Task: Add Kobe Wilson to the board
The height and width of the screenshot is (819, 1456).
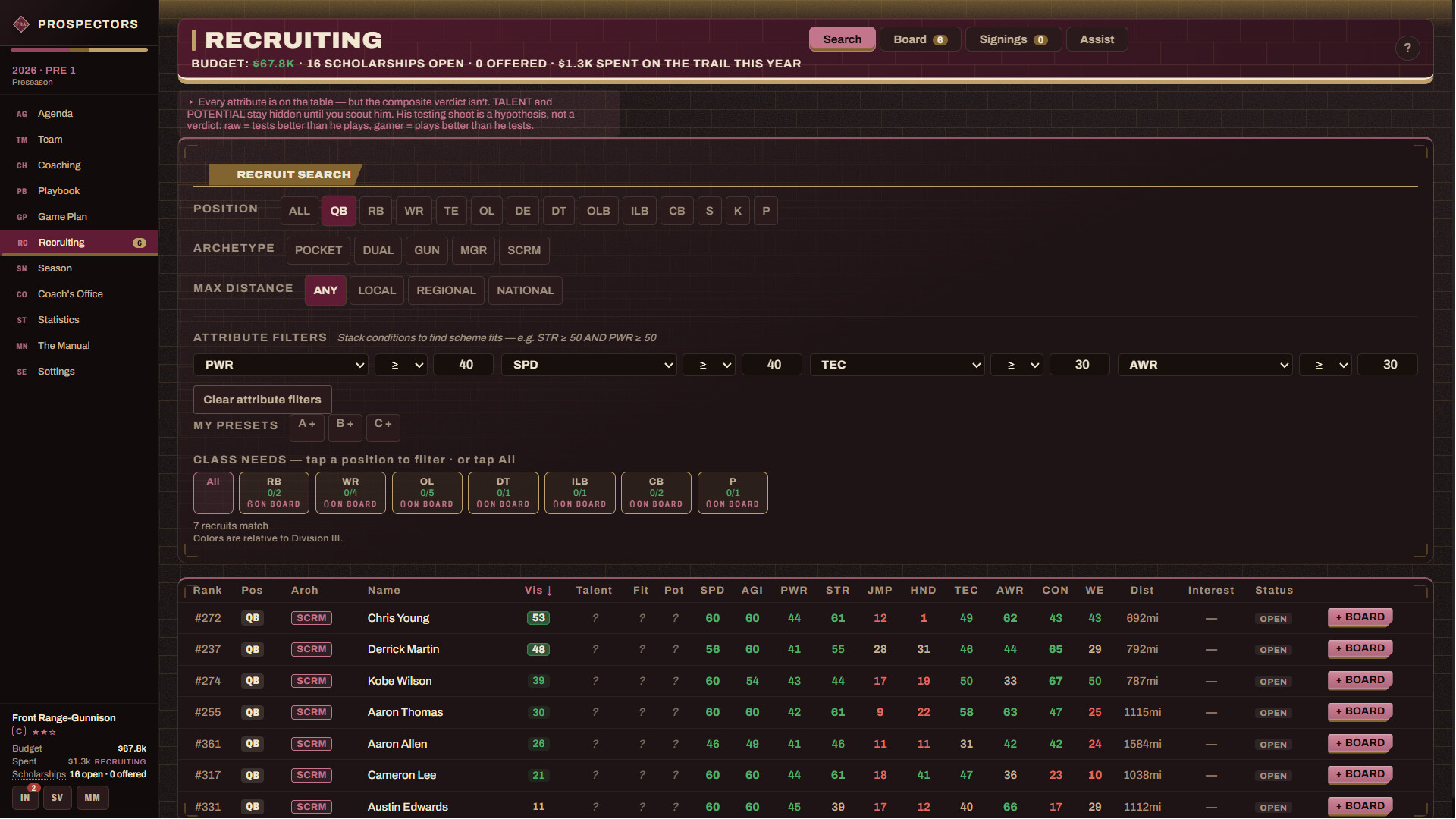Action: pyautogui.click(x=1360, y=680)
